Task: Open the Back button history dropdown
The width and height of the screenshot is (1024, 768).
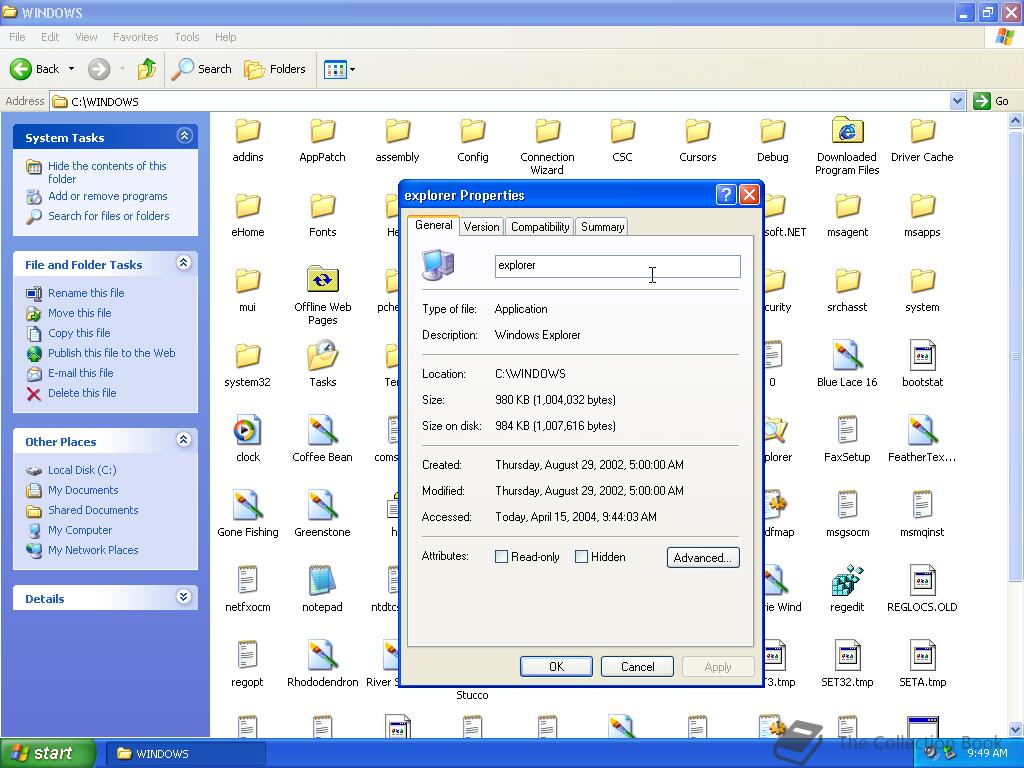Action: [71, 69]
